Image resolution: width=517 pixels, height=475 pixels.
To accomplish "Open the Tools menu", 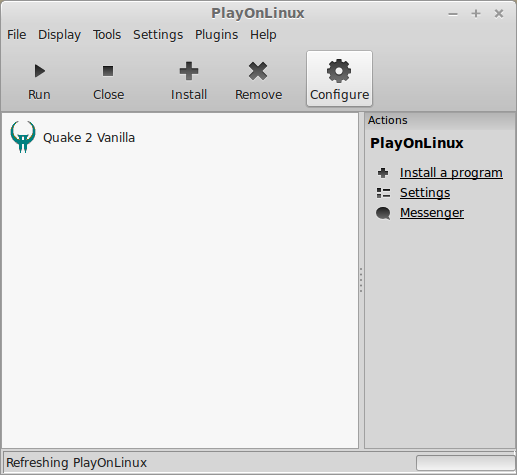I will 107,35.
